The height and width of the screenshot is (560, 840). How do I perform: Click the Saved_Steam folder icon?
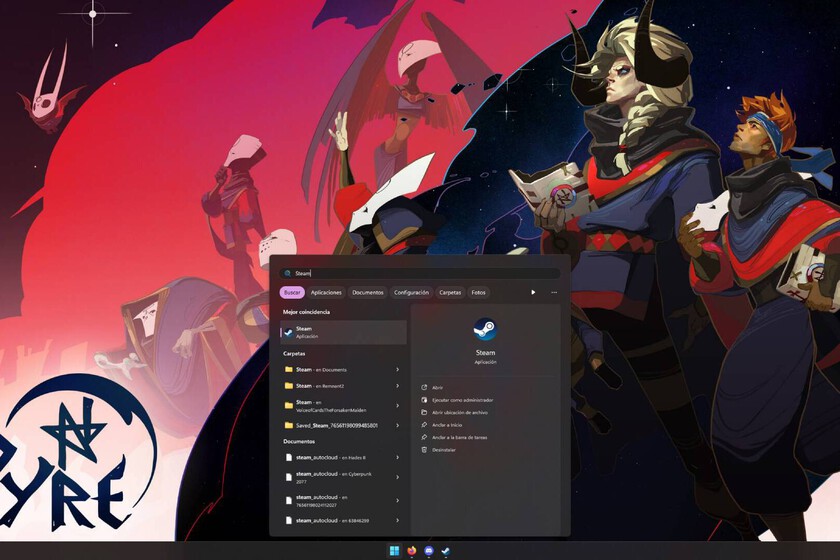(289, 425)
